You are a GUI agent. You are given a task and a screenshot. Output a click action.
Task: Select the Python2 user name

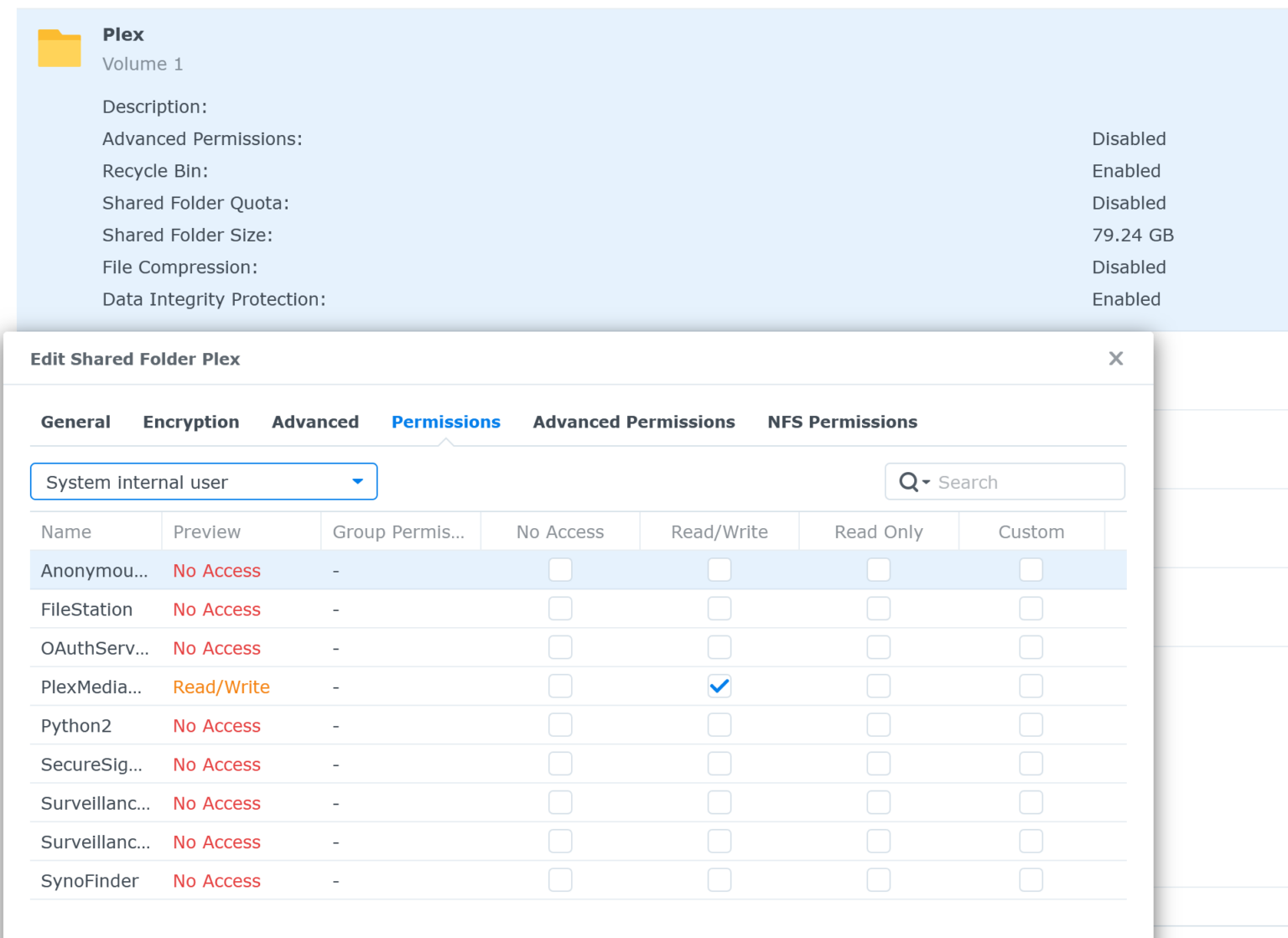click(76, 726)
